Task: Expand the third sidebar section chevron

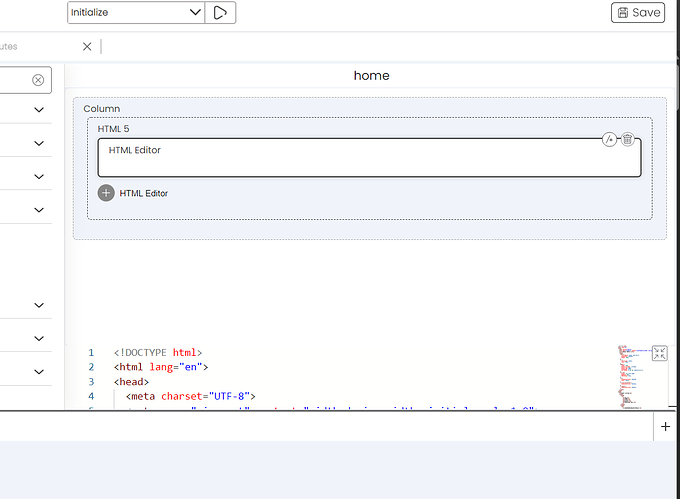Action: [x=39, y=176]
